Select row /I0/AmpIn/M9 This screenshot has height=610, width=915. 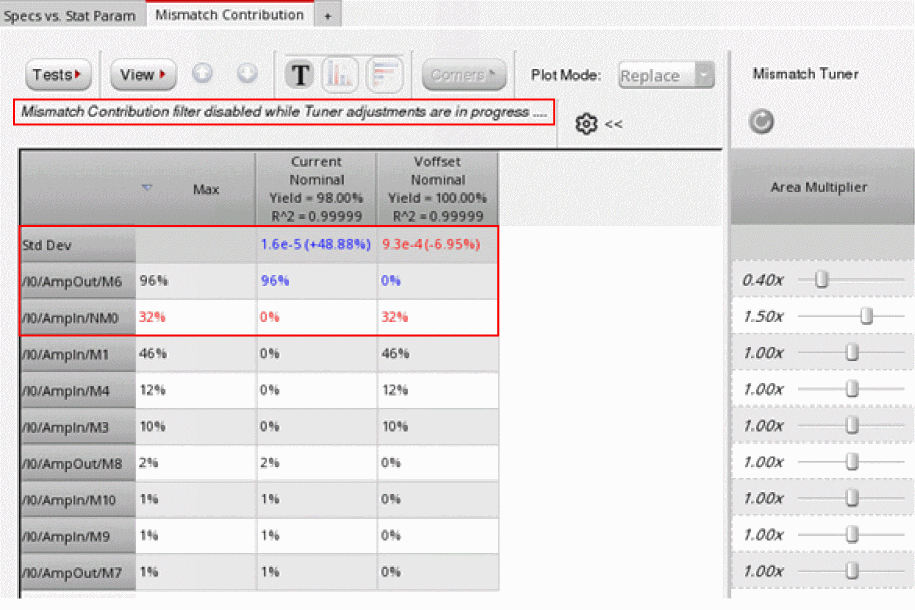(x=78, y=536)
